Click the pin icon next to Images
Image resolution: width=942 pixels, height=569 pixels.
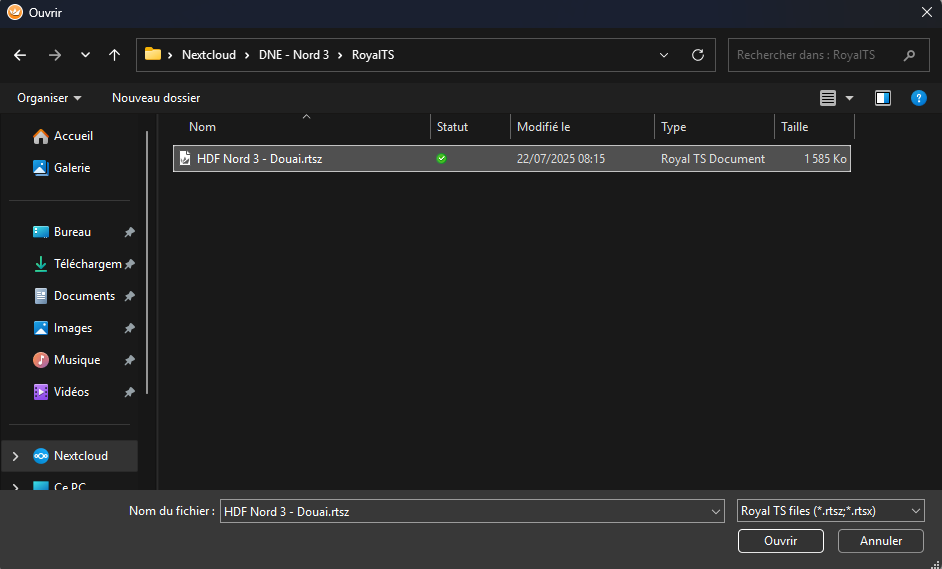click(129, 329)
